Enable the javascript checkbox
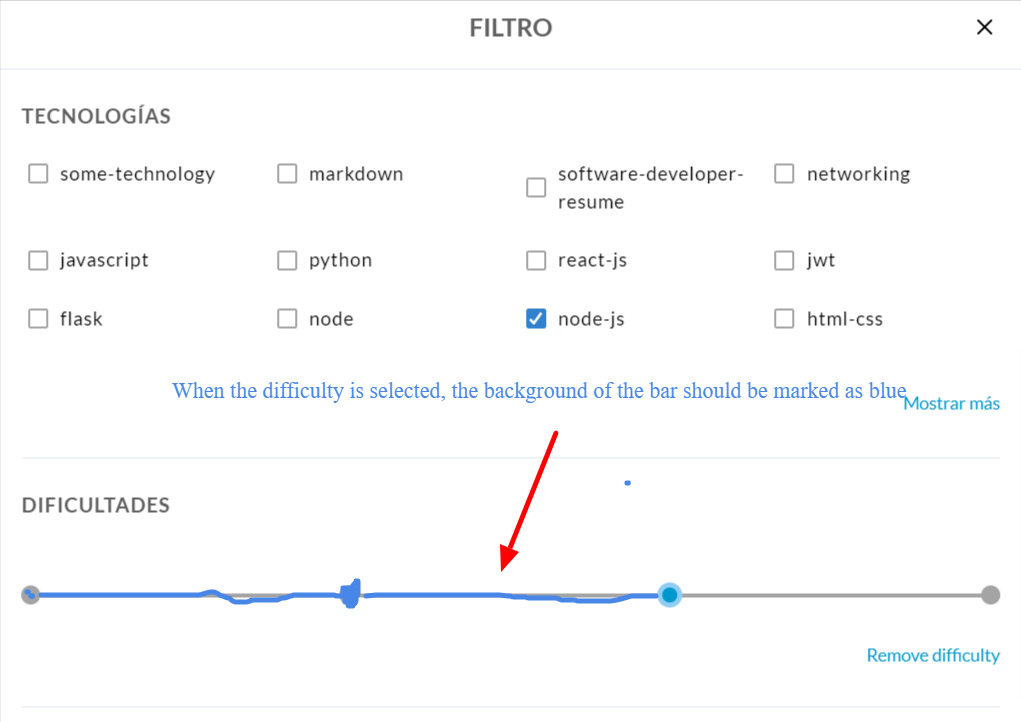Screen dimensions: 1021x722 (x=37, y=260)
